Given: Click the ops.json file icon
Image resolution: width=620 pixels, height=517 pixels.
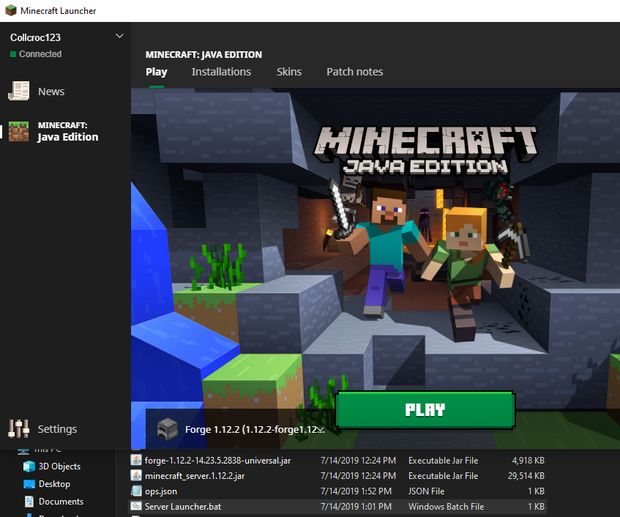Looking at the screenshot, I should click(x=136, y=491).
